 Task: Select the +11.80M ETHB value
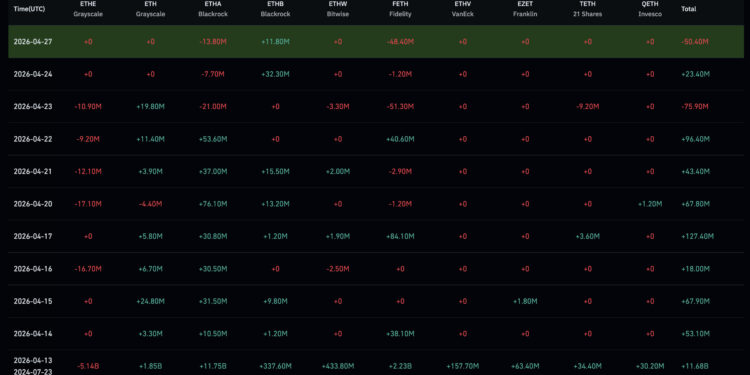(x=275, y=42)
